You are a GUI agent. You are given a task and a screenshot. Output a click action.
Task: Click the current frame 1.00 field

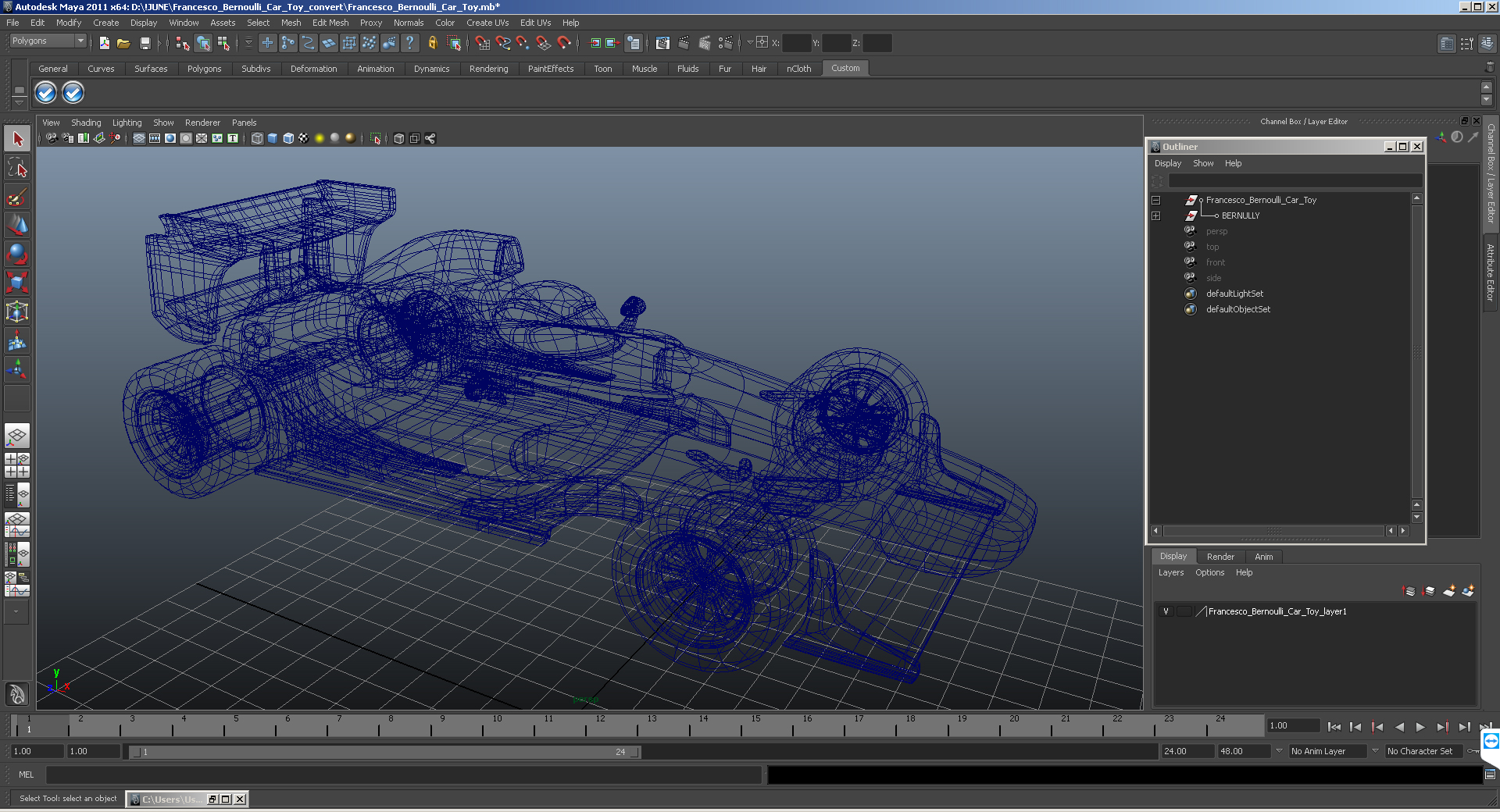1293,726
